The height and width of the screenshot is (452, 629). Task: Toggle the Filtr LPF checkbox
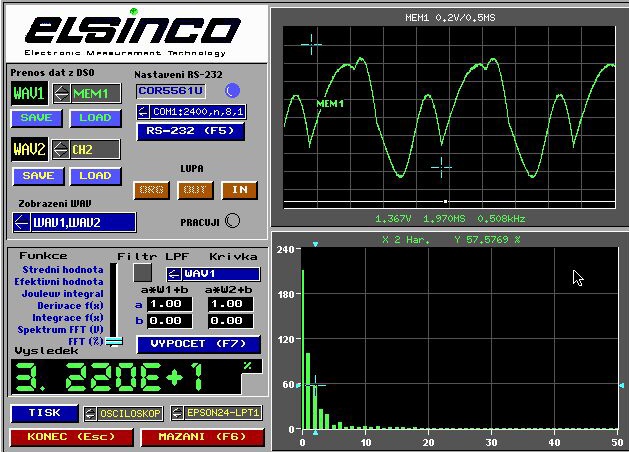[142, 273]
